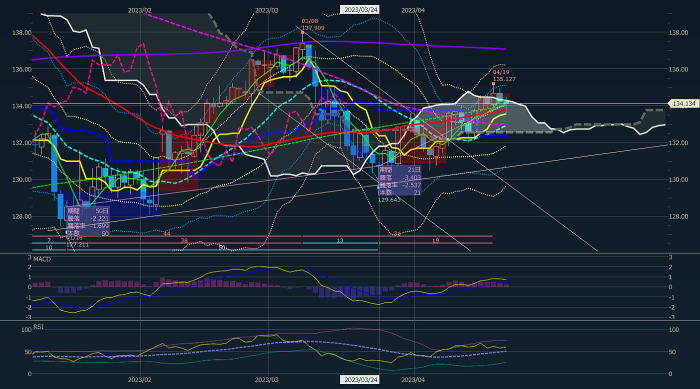
Task: Click the 2023/02 label on top axis
Action: click(x=140, y=10)
